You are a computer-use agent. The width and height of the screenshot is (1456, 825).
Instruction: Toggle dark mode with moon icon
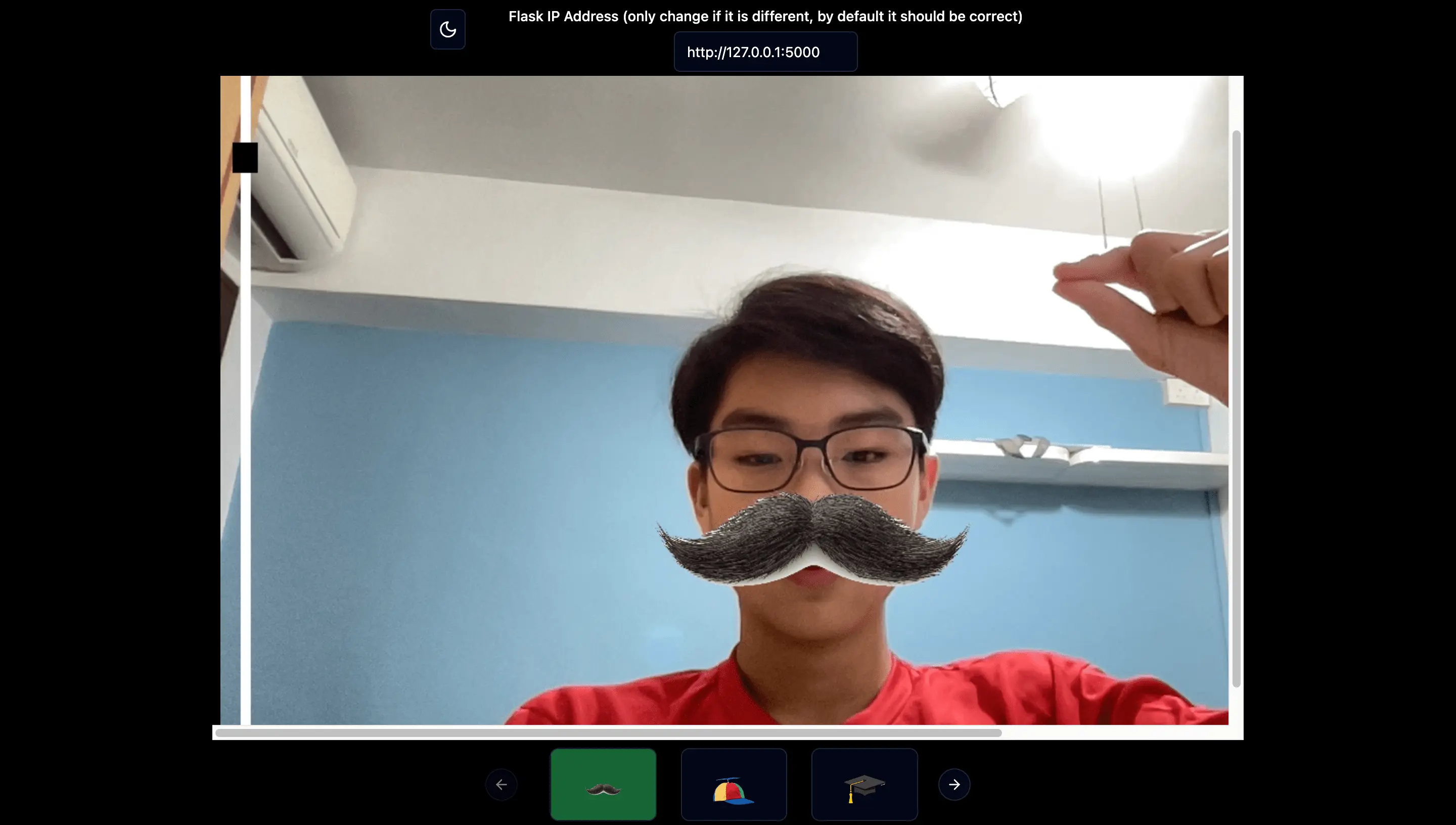tap(447, 29)
